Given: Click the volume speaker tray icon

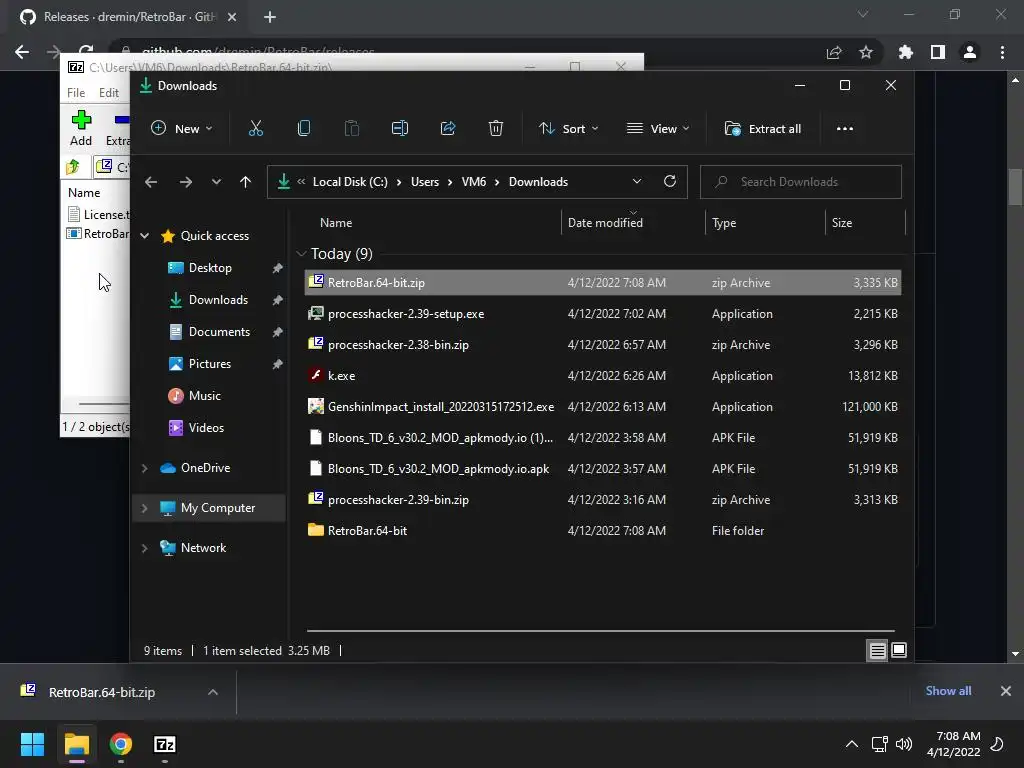Looking at the screenshot, I should tap(904, 744).
